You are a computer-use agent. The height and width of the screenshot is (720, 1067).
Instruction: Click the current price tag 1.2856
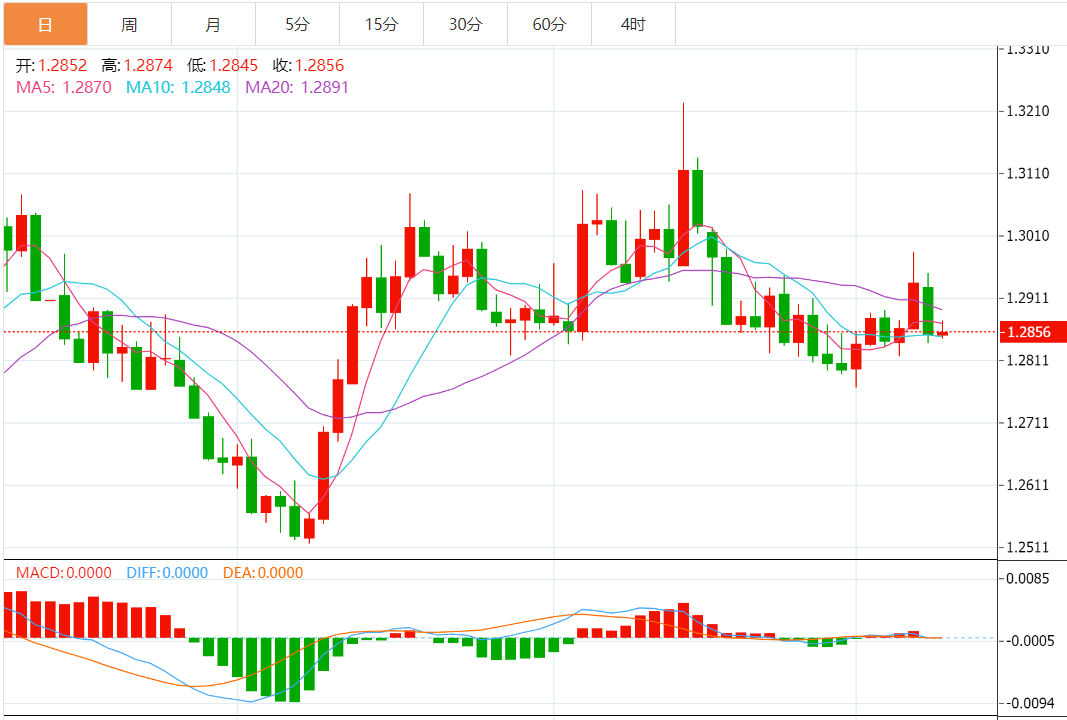1032,332
